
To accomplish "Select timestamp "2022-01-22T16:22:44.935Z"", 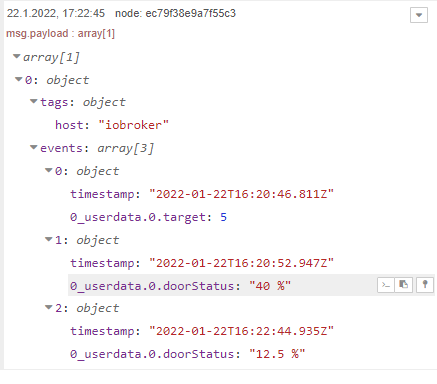I will [241, 331].
